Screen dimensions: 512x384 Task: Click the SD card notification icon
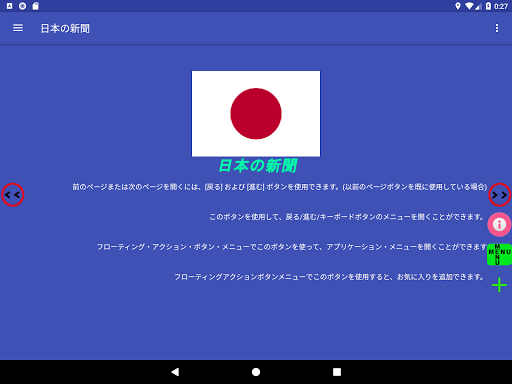click(36, 6)
